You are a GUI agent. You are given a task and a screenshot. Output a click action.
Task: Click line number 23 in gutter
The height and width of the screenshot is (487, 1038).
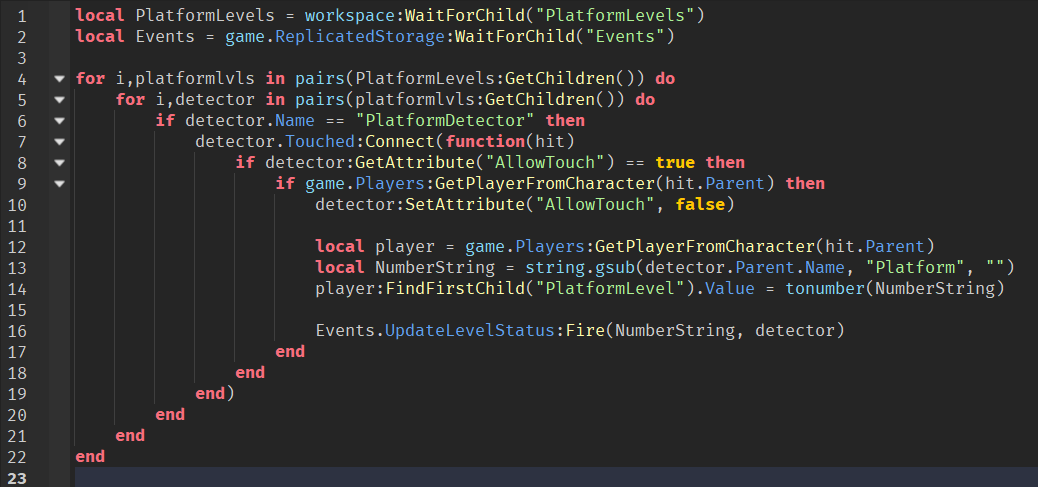[18, 477]
